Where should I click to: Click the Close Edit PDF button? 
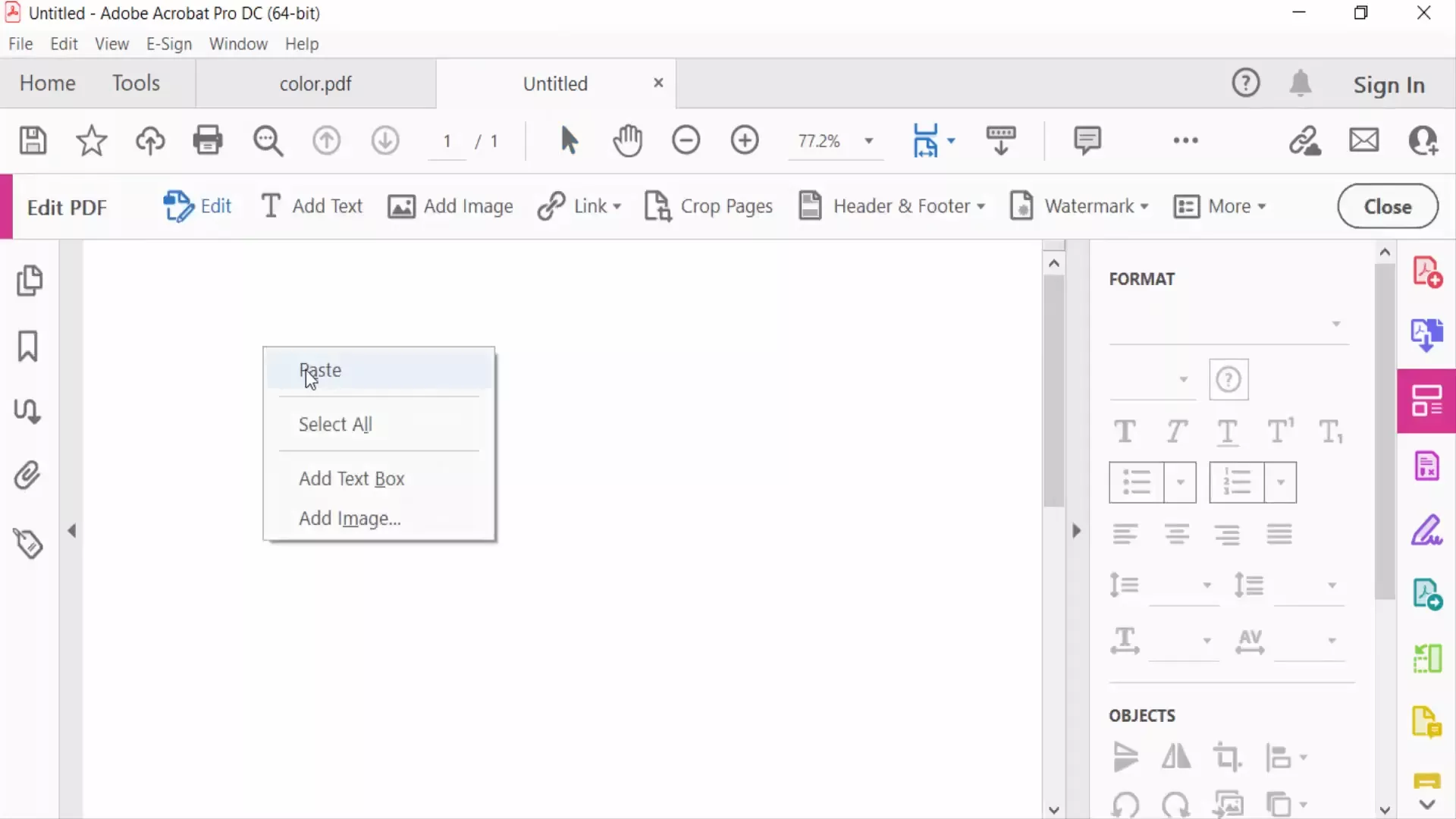(1387, 206)
